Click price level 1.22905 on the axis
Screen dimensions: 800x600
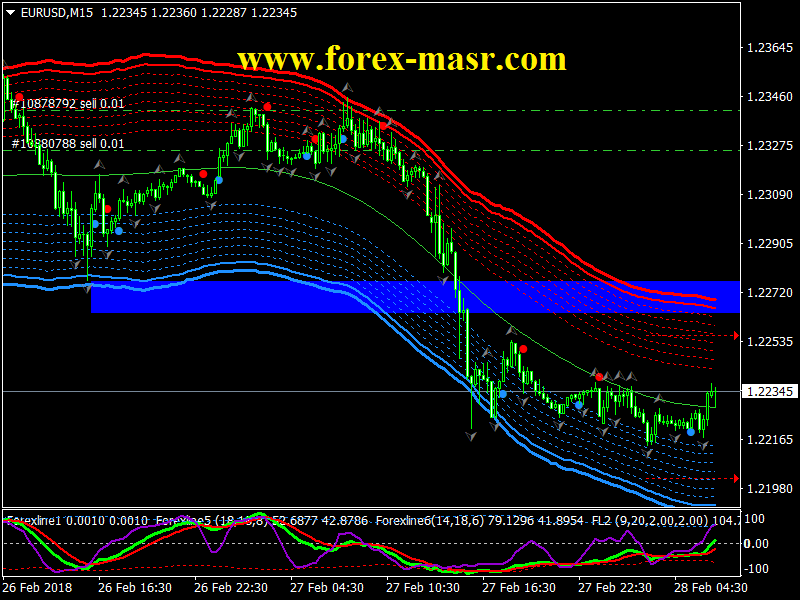tap(770, 244)
